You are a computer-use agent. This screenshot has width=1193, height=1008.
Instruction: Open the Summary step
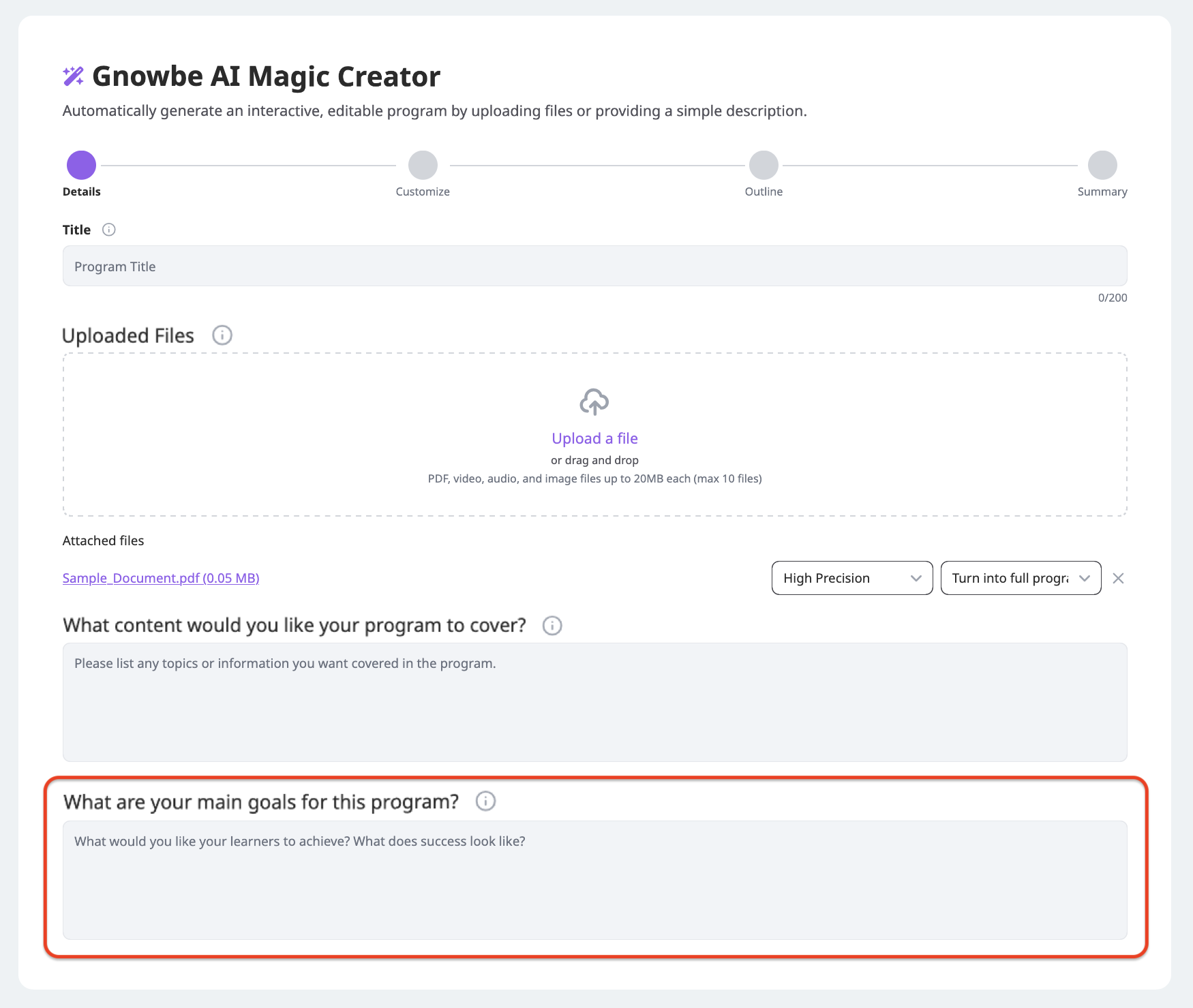coord(1102,165)
